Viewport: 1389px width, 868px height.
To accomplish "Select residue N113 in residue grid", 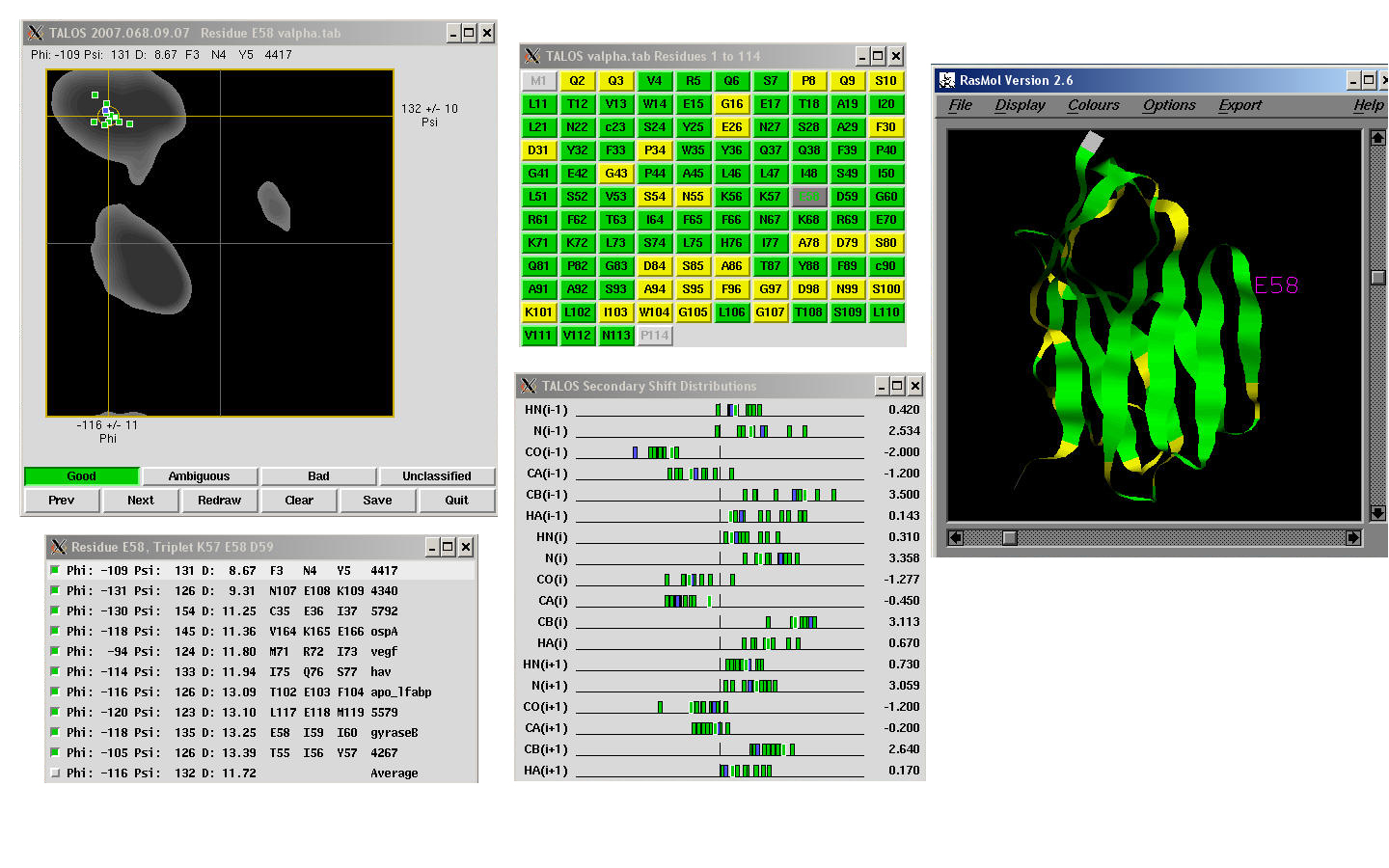I will point(615,336).
